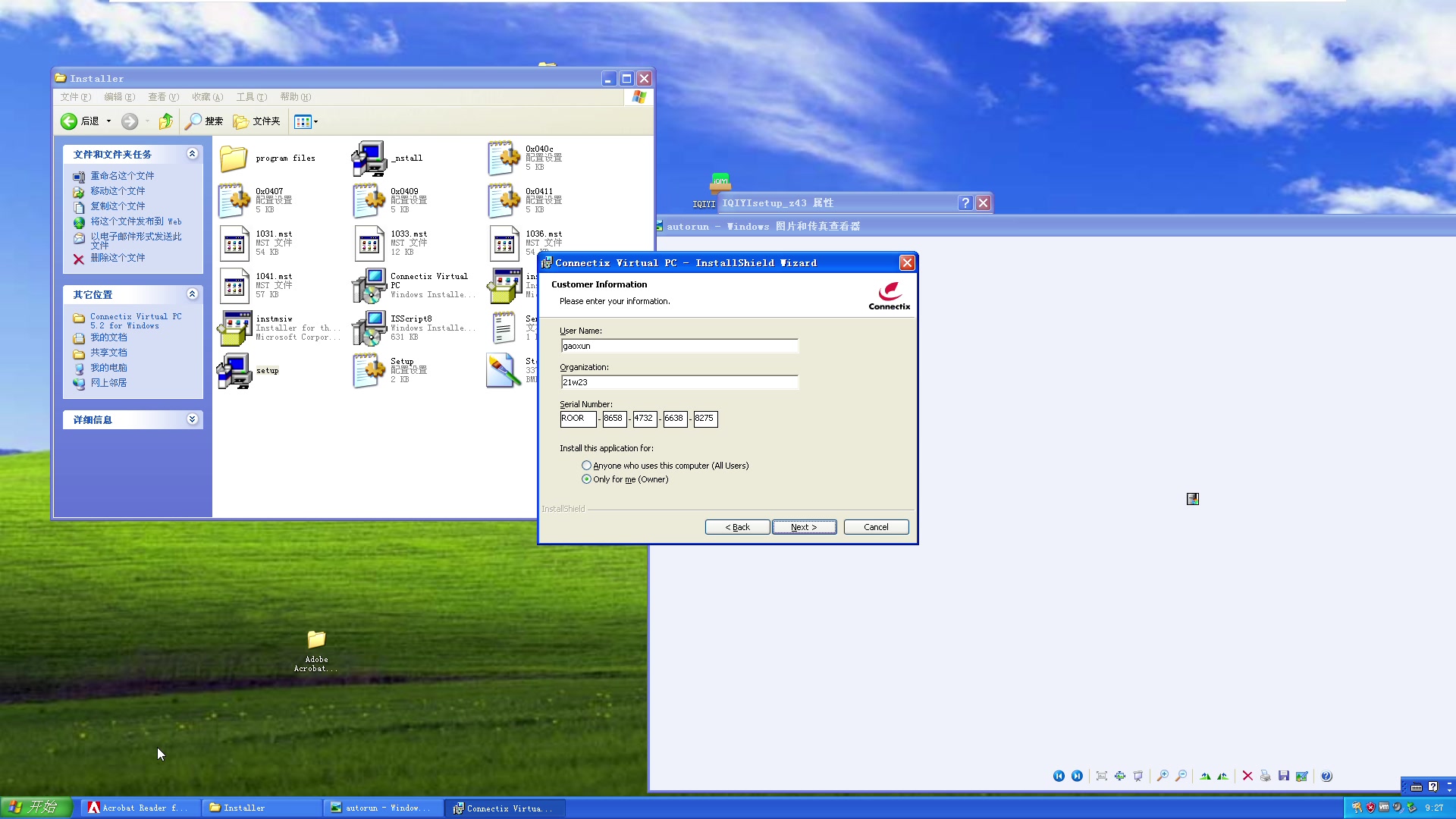Zoom in on the image with the magnifier

click(1163, 776)
